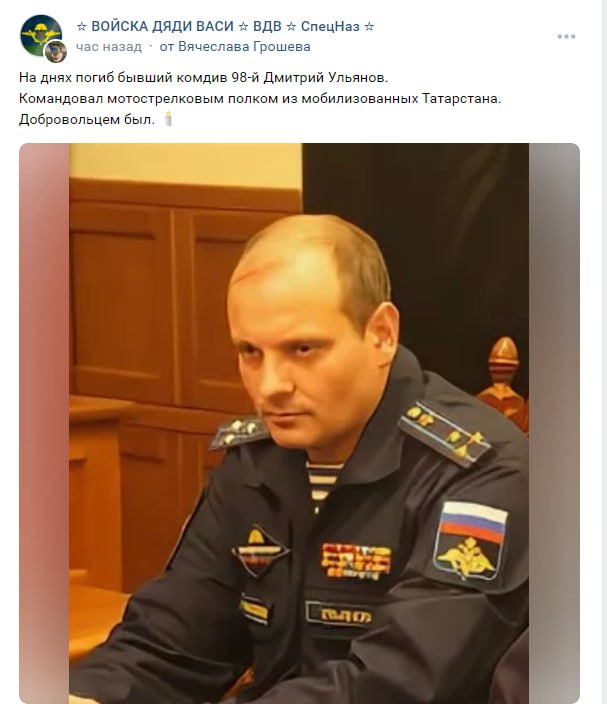
Task: Click the uniform name tag in photo
Action: (340, 614)
